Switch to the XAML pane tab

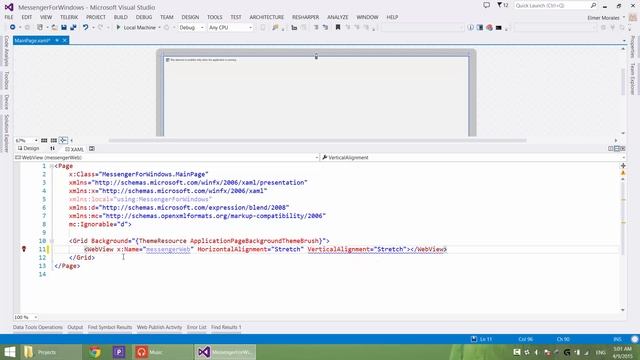point(74,149)
